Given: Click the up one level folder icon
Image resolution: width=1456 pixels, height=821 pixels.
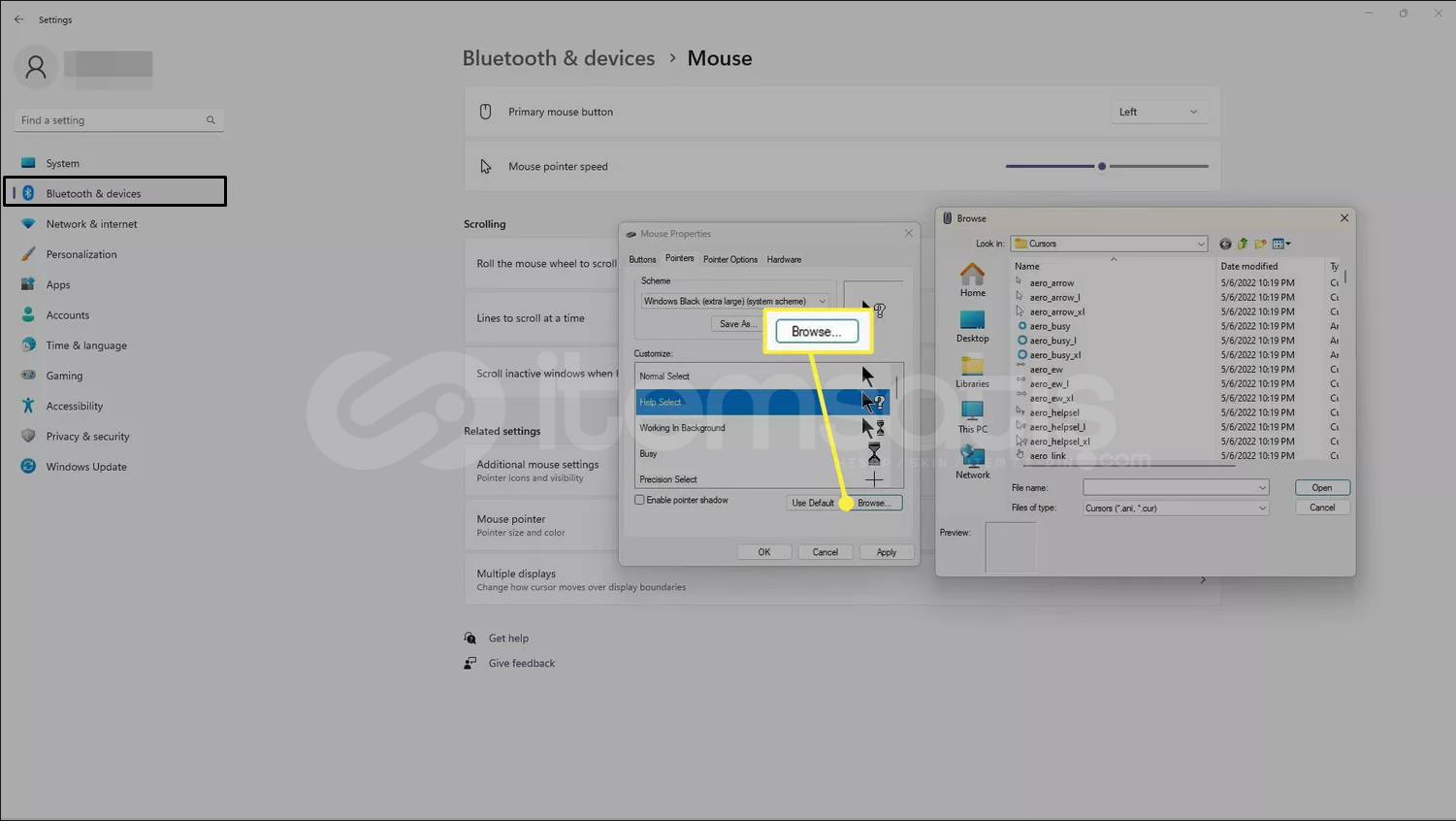Looking at the screenshot, I should point(1243,244).
